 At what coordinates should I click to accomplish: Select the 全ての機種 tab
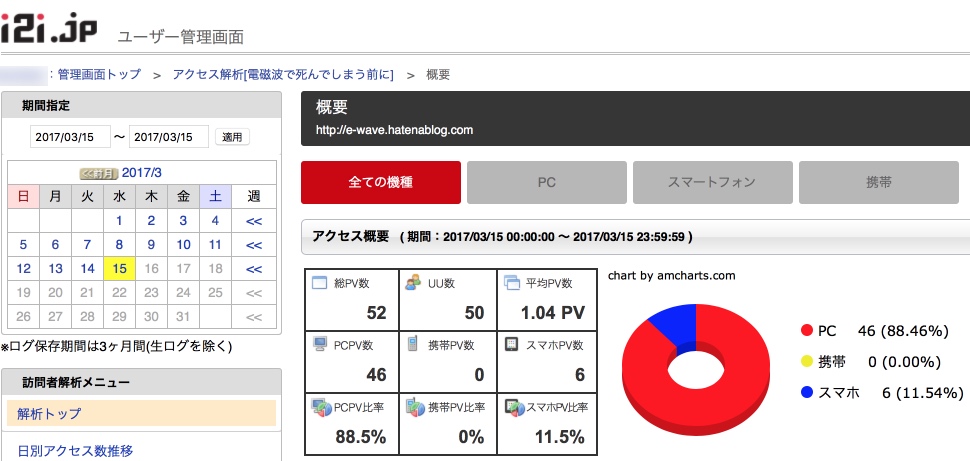[381, 183]
